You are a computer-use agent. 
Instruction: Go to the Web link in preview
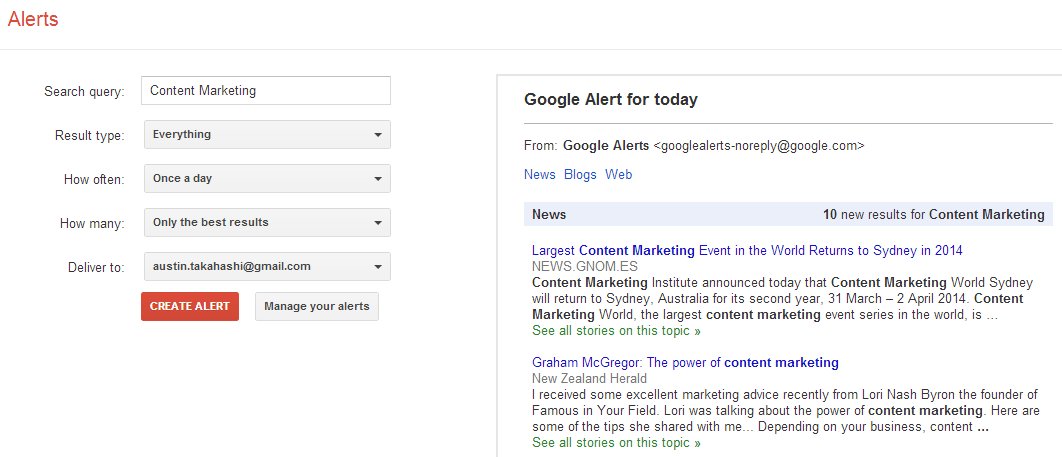pos(619,174)
